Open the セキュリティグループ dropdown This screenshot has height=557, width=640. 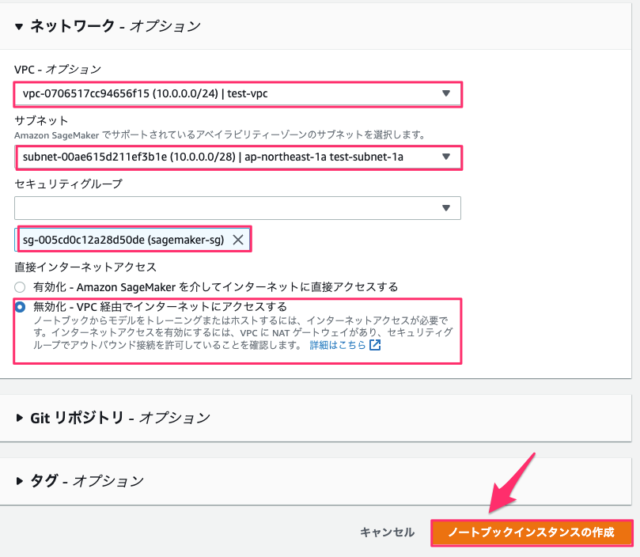point(238,208)
